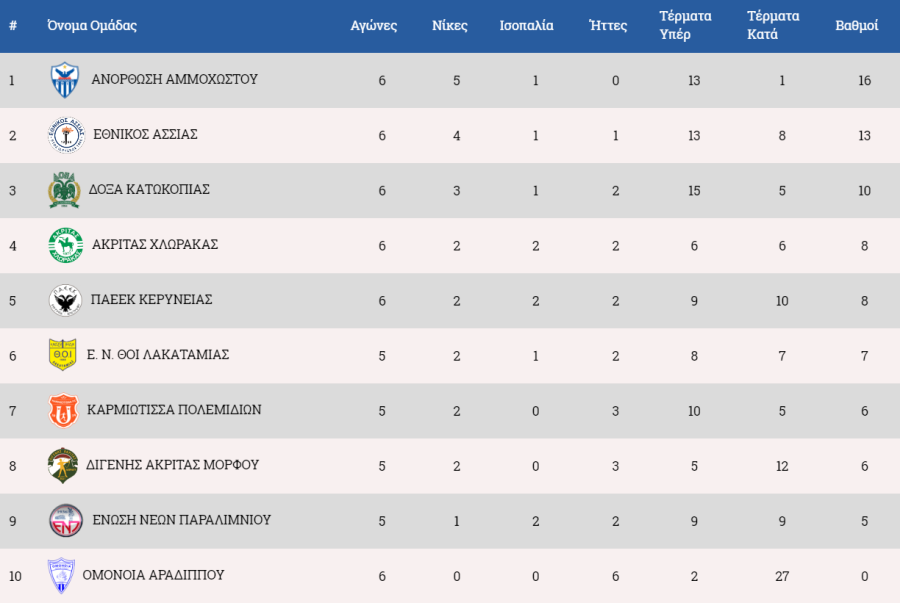Select points value 7 for Ε. Ν. ΘΟΙ ΛΑΚΑΤΑΜΙΑΣ
Viewport: 900px width, 603px height.
pos(864,356)
